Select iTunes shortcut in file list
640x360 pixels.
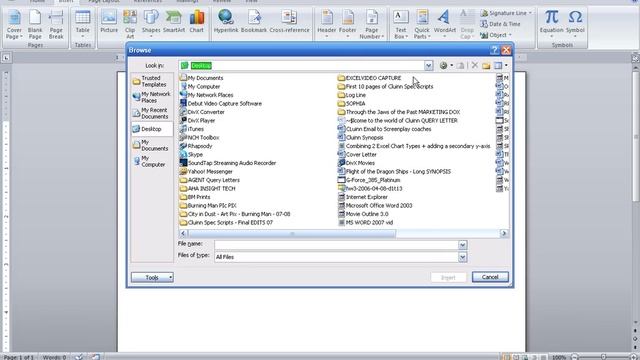coord(192,129)
